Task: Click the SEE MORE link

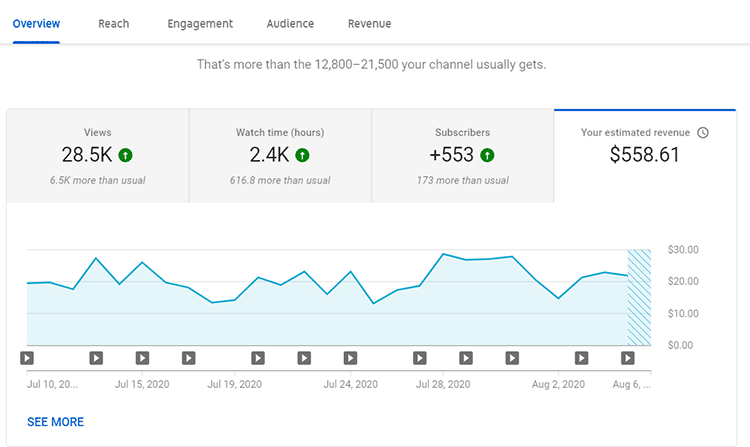Action: 56,422
